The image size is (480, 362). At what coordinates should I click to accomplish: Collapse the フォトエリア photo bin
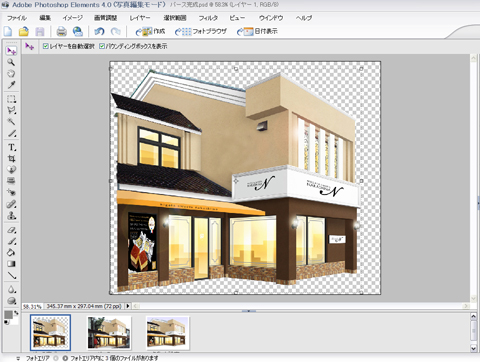coord(18,359)
